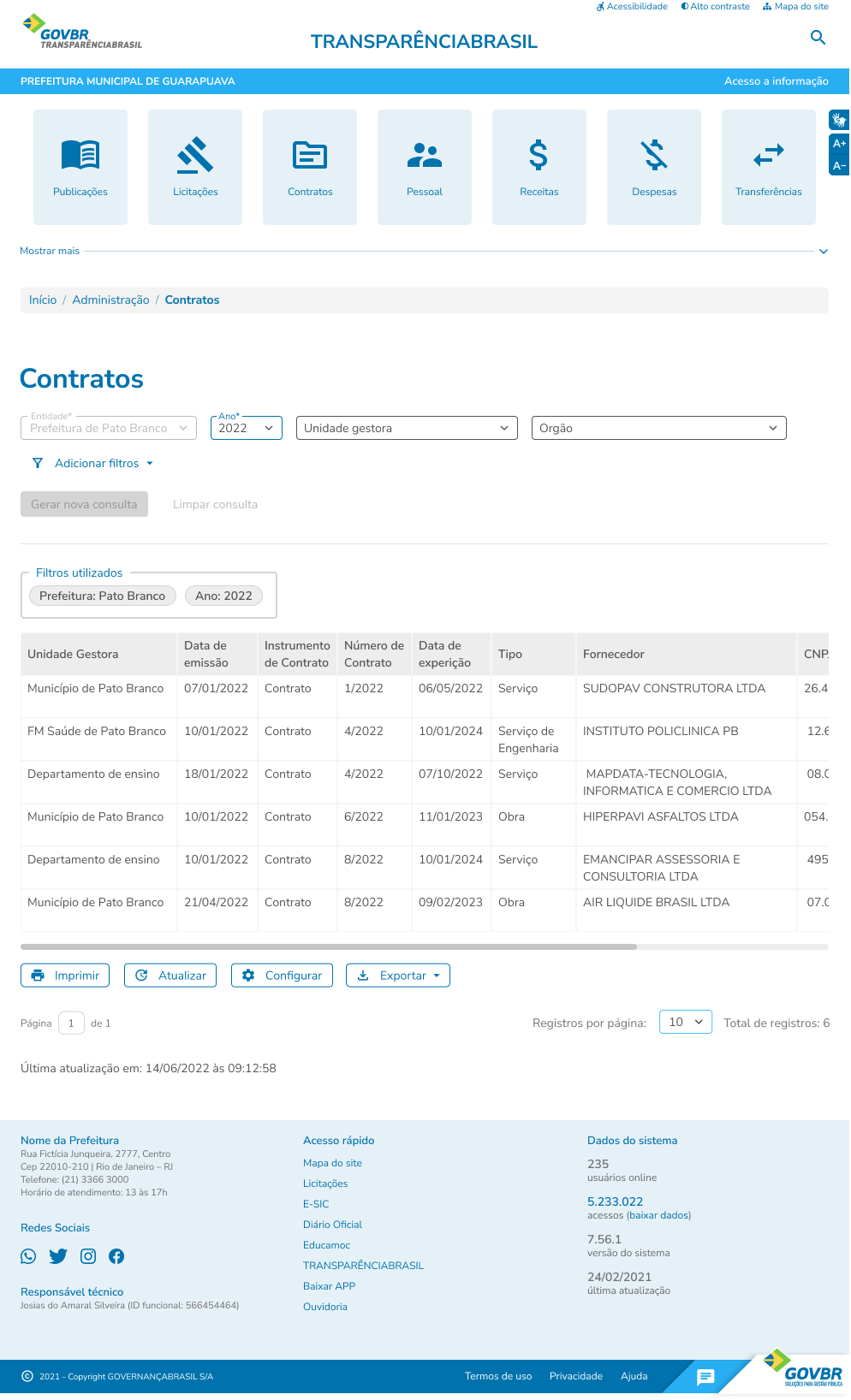Open the Transferências arrows icon
This screenshot has width=851, height=1400.
click(768, 156)
